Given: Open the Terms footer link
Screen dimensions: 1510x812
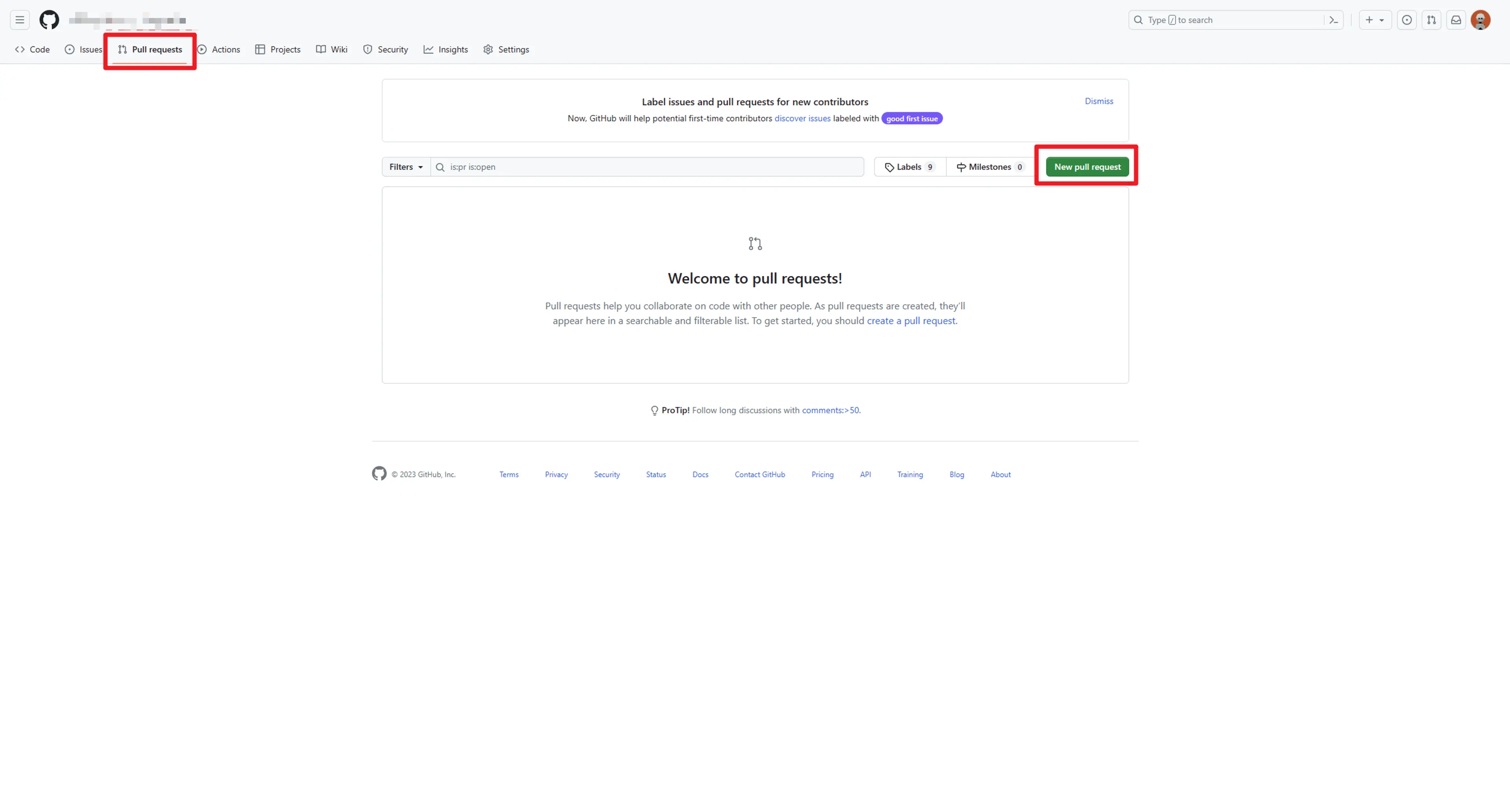Looking at the screenshot, I should click(509, 474).
